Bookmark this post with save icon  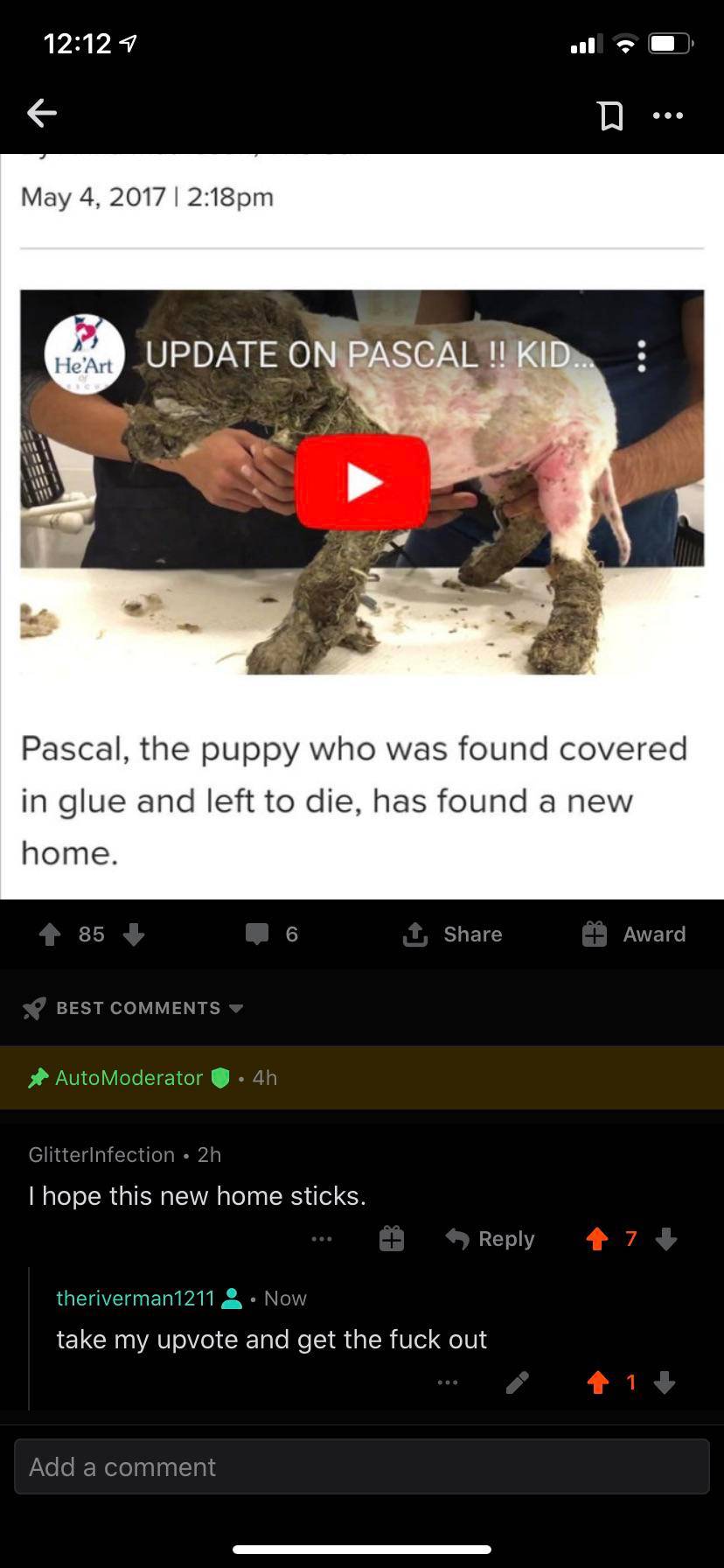pos(610,115)
